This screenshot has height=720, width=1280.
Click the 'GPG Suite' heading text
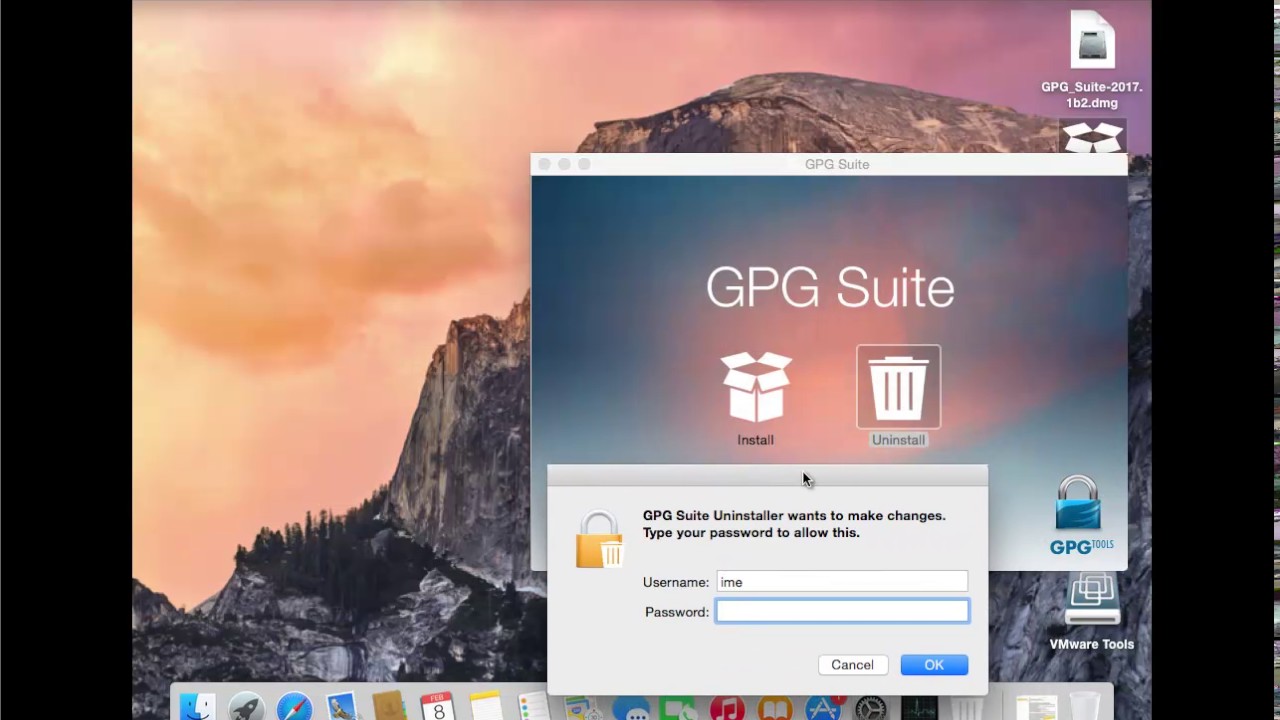(830, 288)
